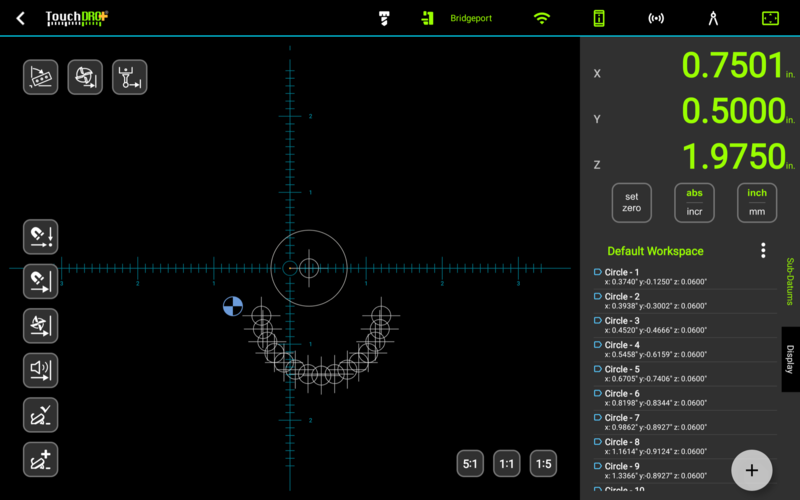Open the tool library end mill icon

click(384, 18)
